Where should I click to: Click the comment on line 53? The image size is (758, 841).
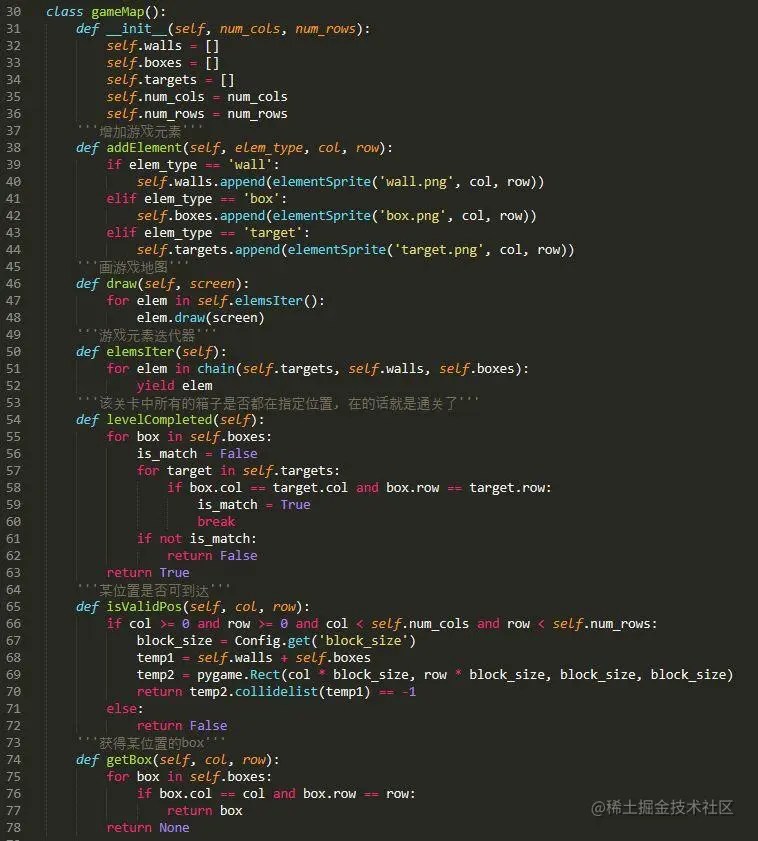click(x=278, y=403)
